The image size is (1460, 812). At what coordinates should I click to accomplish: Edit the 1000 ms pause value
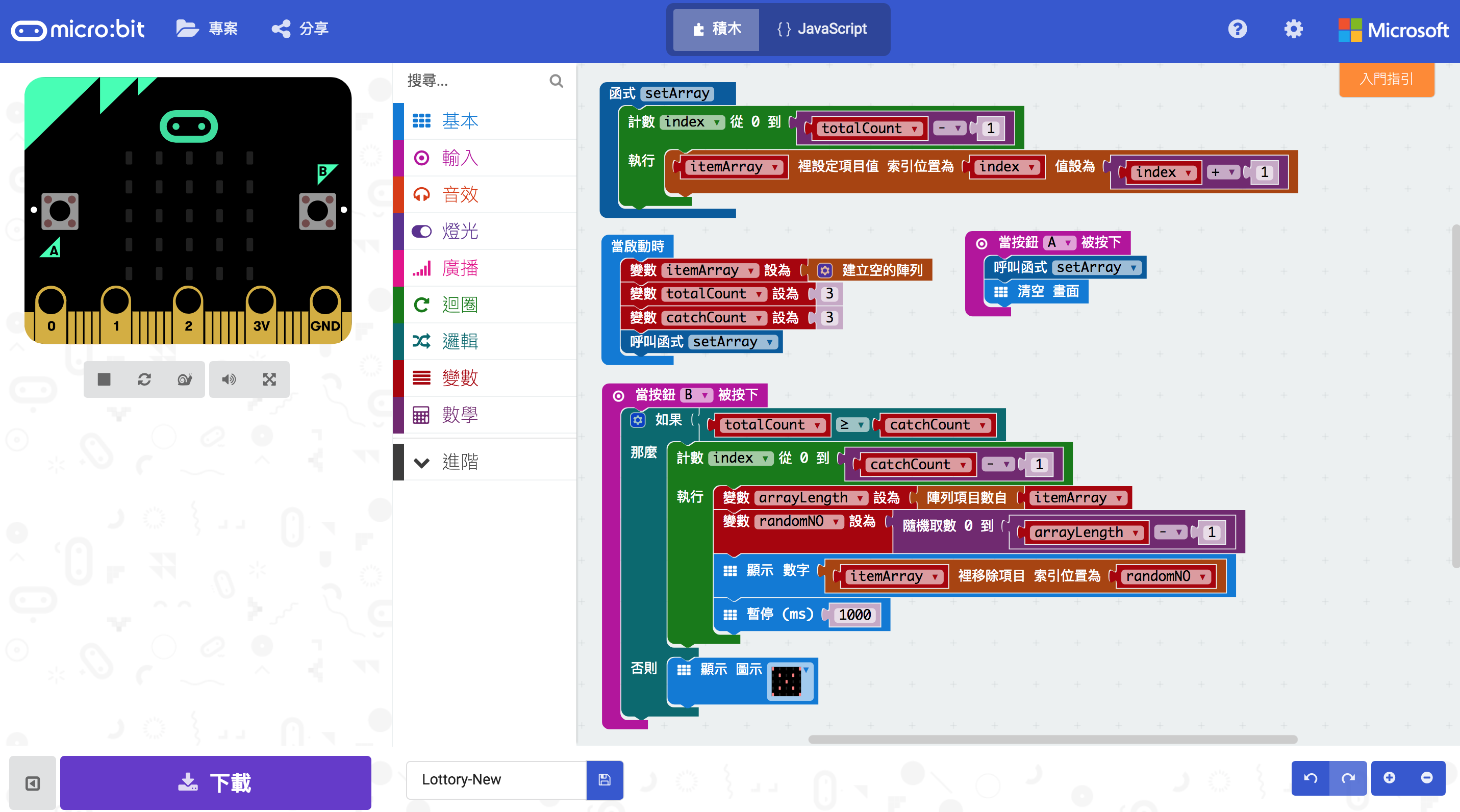pyautogui.click(x=854, y=615)
